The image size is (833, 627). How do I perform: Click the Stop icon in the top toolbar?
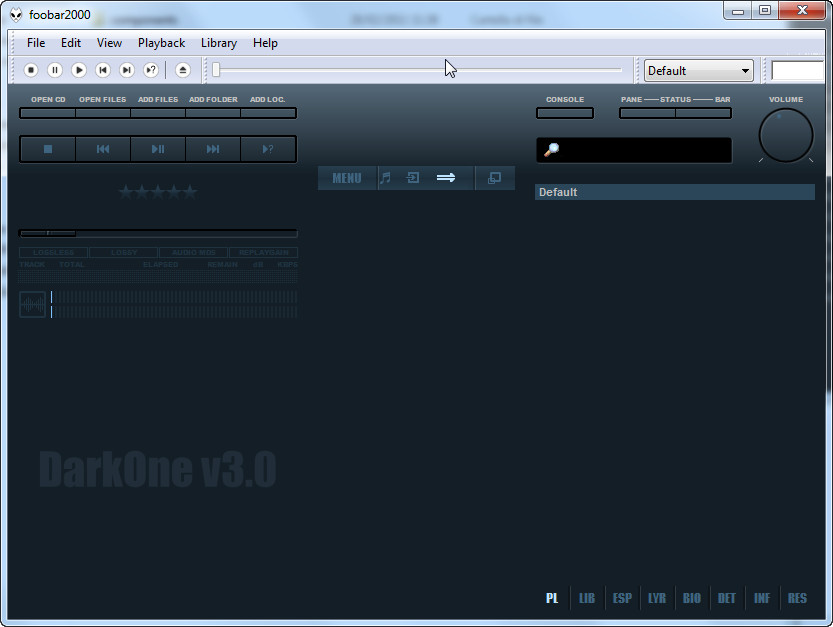(31, 70)
